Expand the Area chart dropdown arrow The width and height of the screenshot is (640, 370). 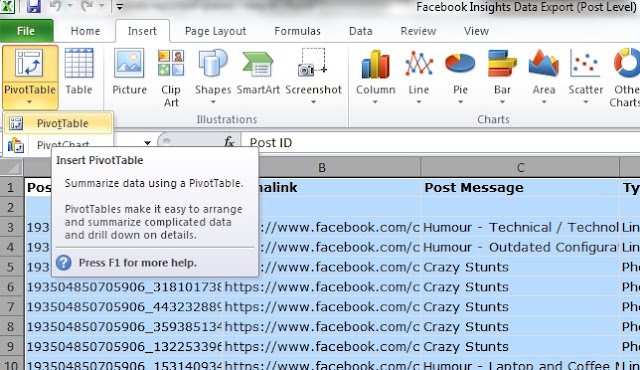pos(544,102)
